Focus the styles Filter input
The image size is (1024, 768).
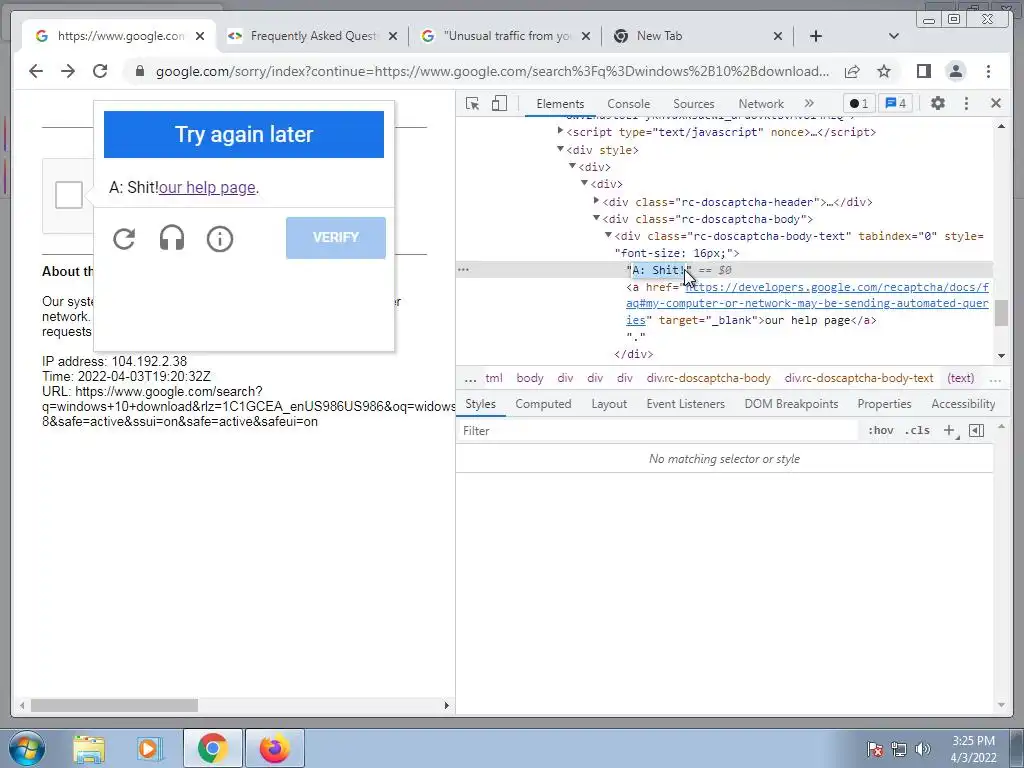(x=656, y=431)
